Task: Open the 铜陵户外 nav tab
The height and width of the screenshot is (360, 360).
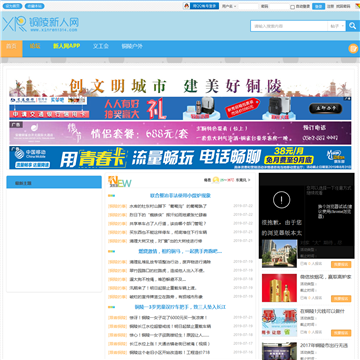Action: 132,46
